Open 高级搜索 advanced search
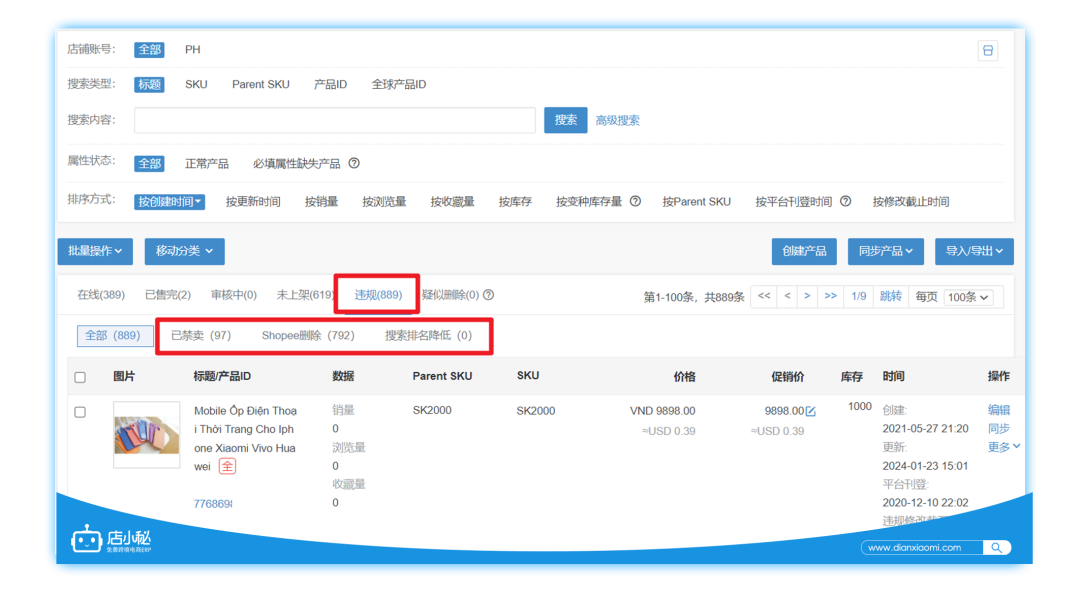This screenshot has width=1080, height=594. click(x=616, y=119)
